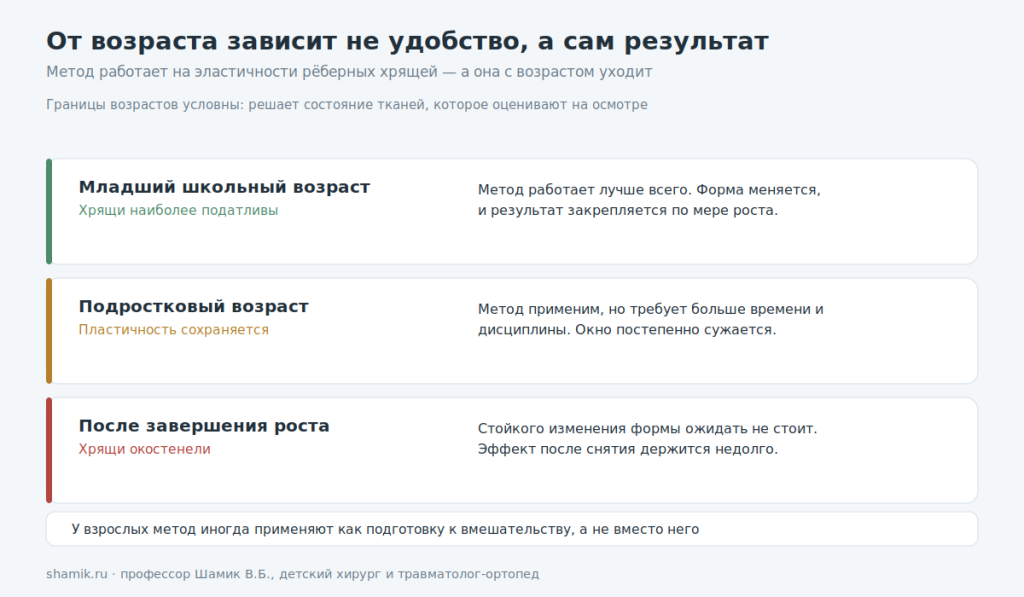
Task: Click description "Метод применим, но требует больше времени"
Action: point(650,319)
